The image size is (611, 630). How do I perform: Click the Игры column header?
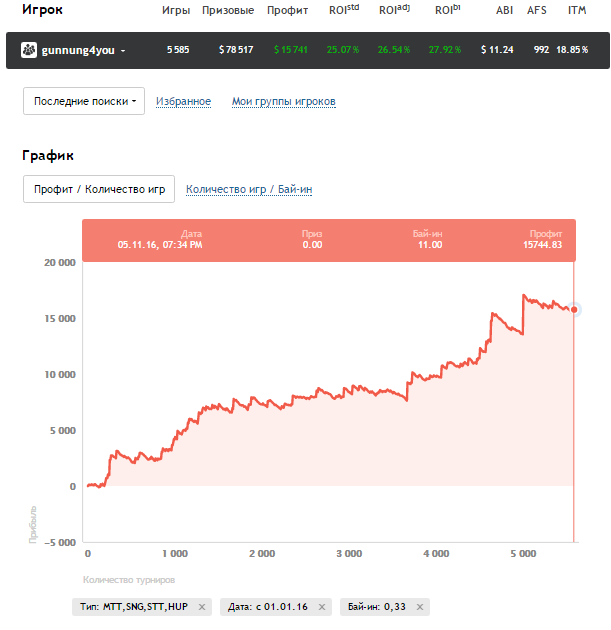pos(176,11)
